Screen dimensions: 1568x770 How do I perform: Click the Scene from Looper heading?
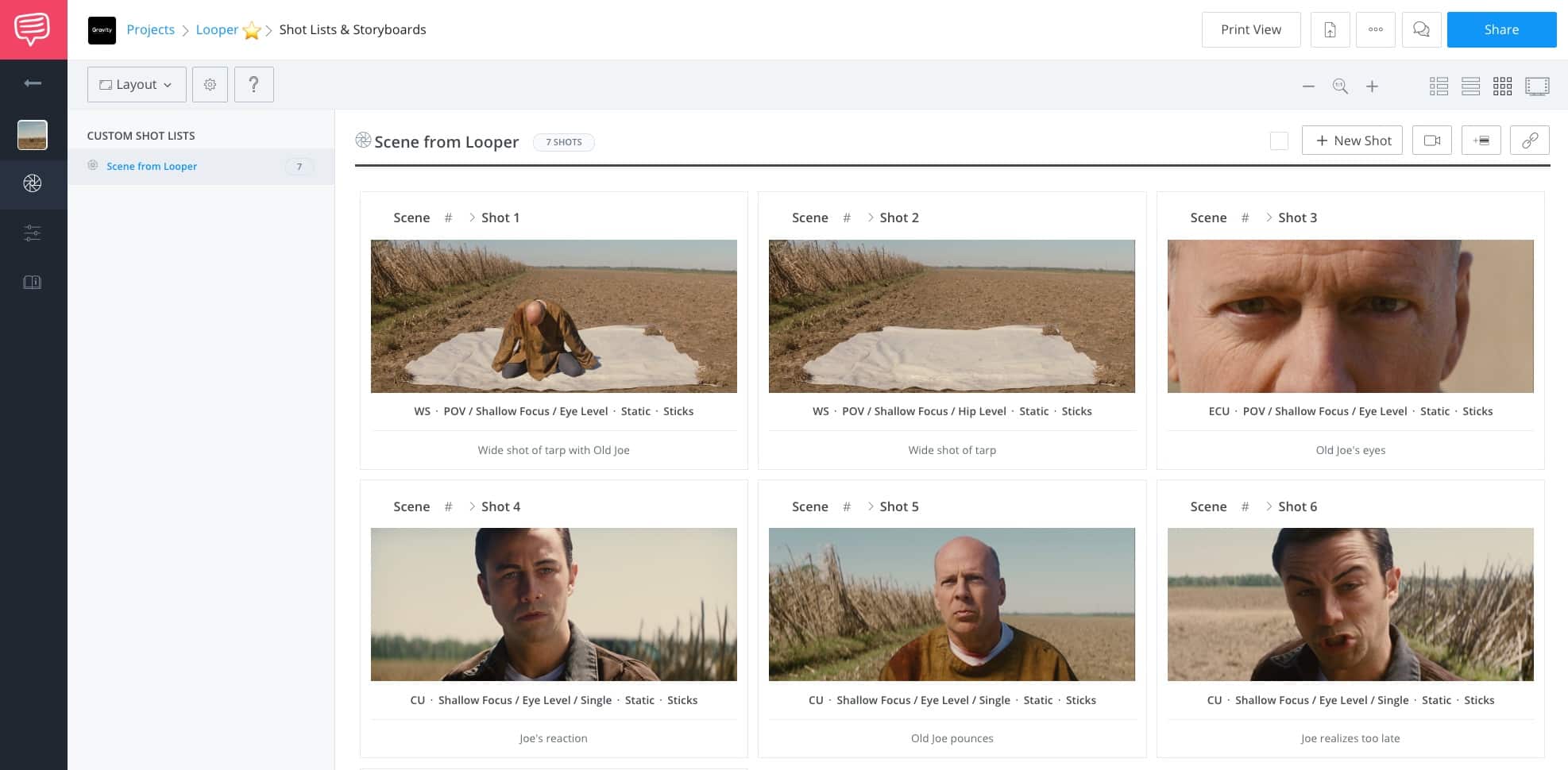(x=446, y=142)
